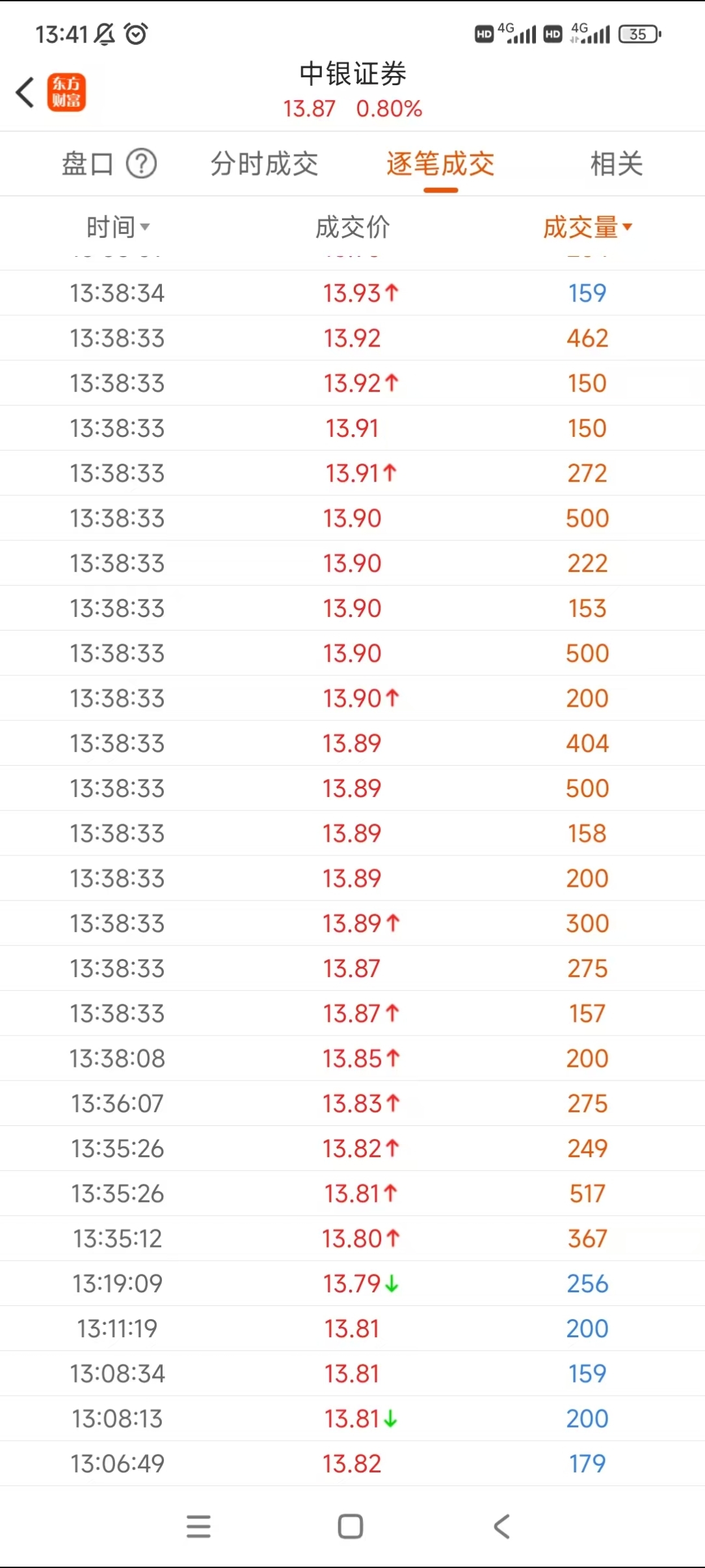Select the 逐笔成交 tab
The height and width of the screenshot is (1568, 705).
point(440,164)
